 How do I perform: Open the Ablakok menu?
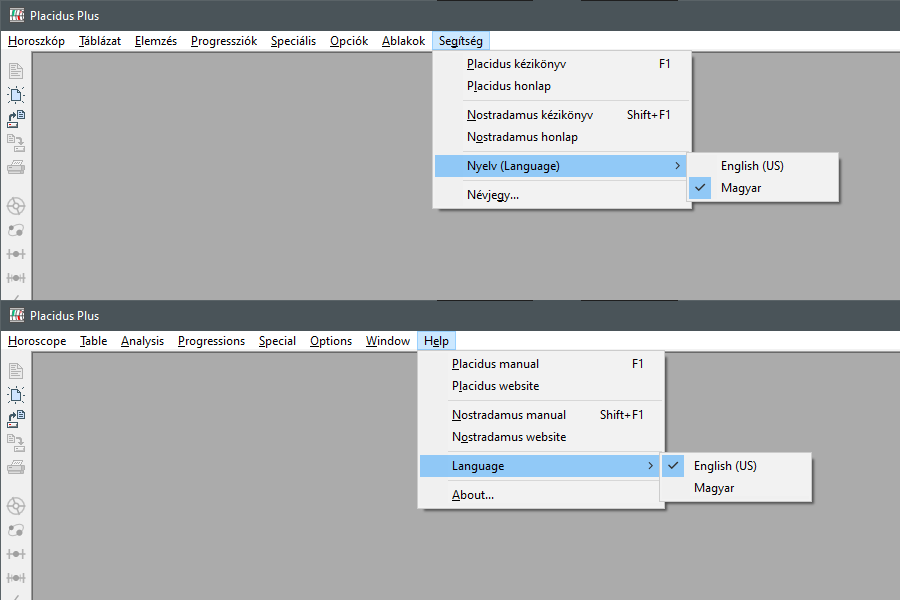click(x=404, y=41)
